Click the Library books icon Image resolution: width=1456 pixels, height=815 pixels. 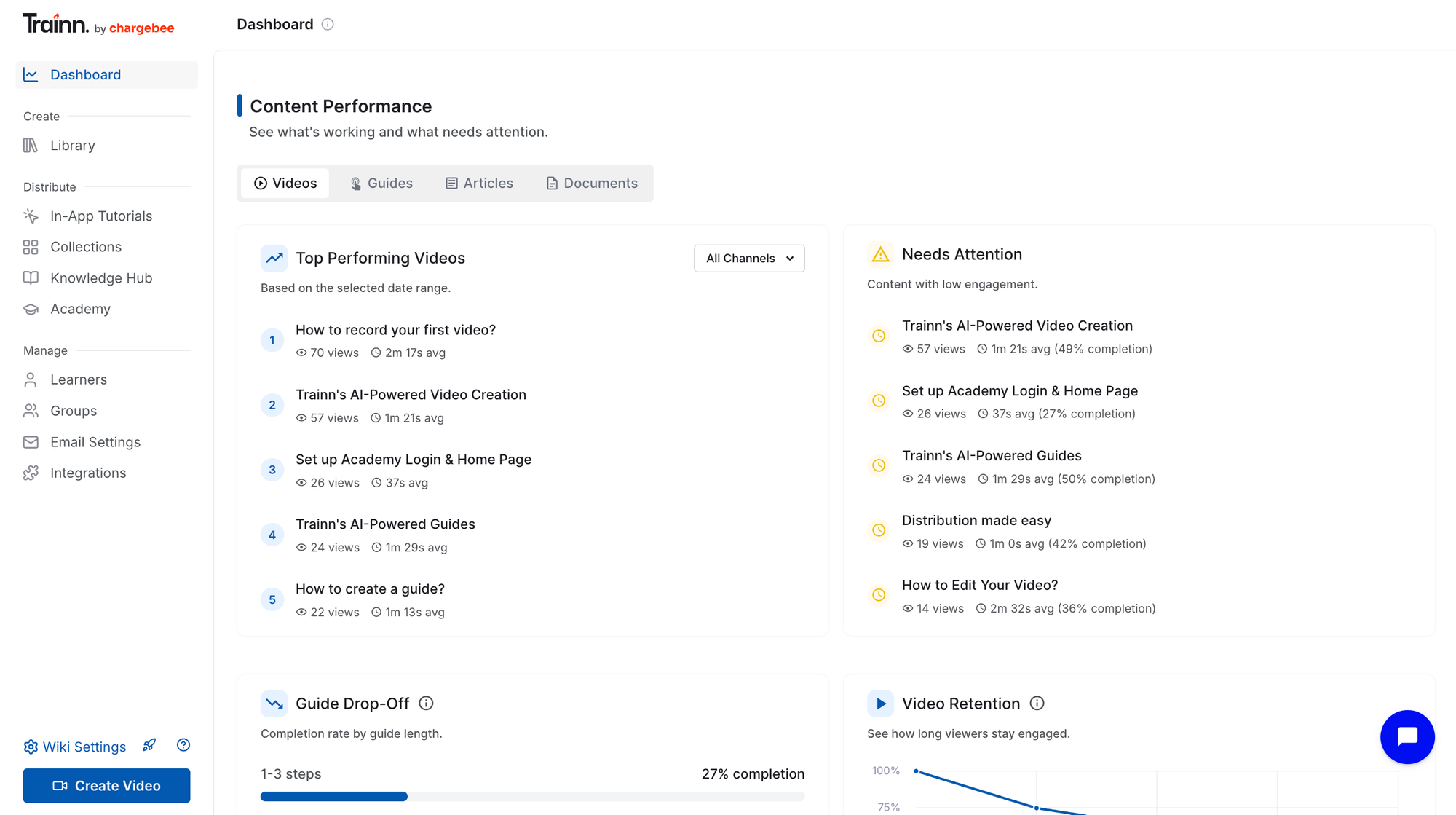point(31,145)
